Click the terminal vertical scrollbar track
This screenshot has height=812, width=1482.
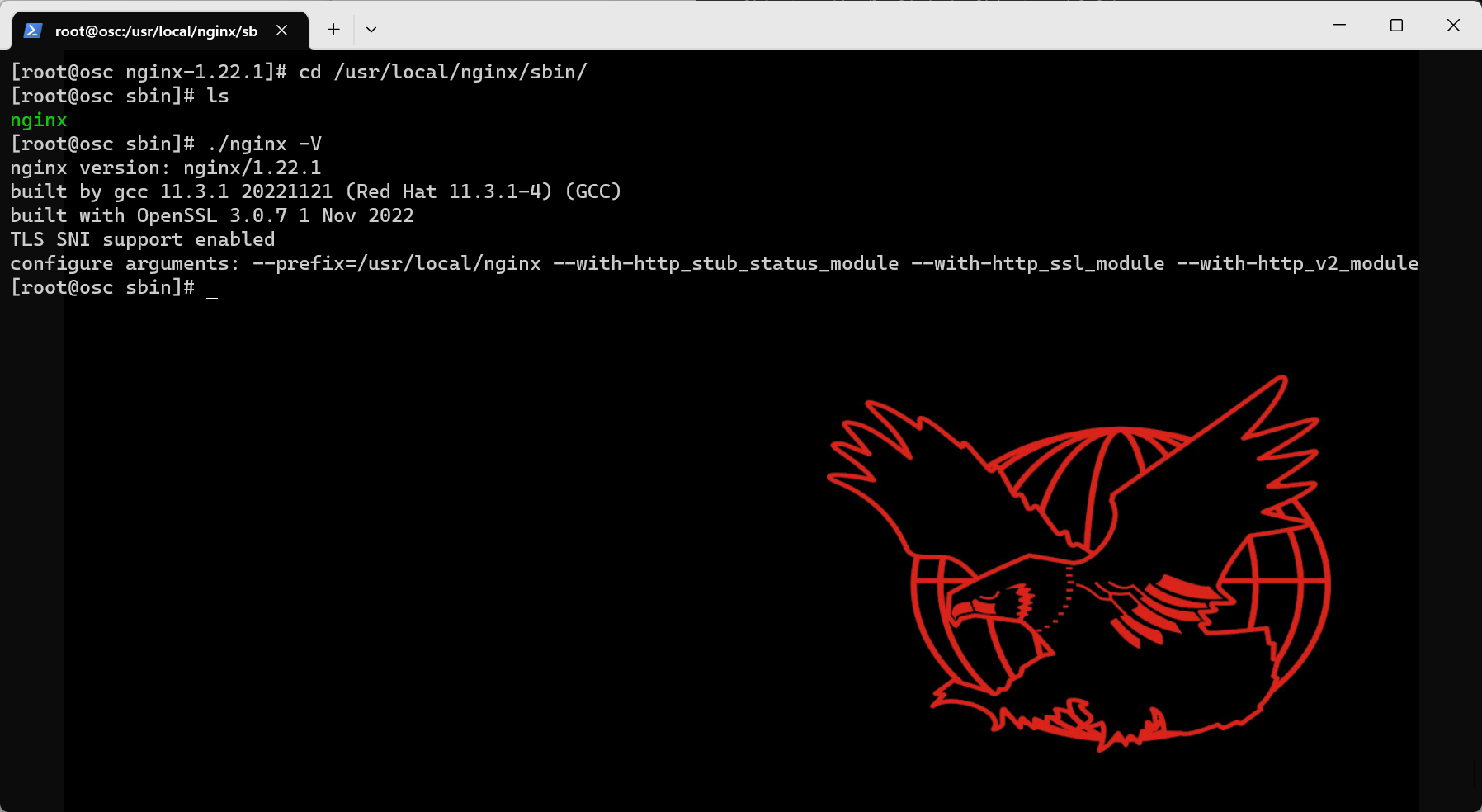click(x=1475, y=429)
